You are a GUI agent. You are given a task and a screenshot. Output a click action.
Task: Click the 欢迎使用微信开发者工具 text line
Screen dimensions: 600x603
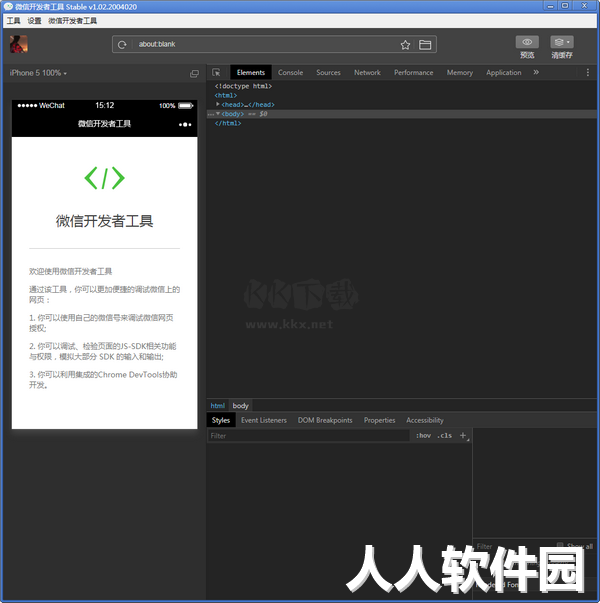point(70,272)
